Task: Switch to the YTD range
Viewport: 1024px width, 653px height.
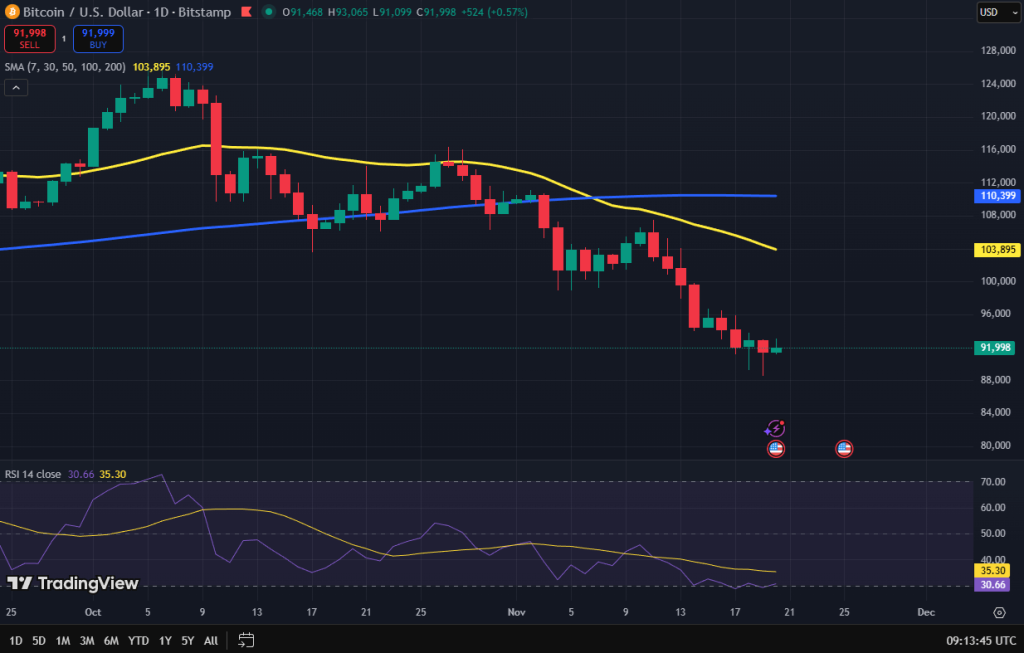Action: [138, 641]
